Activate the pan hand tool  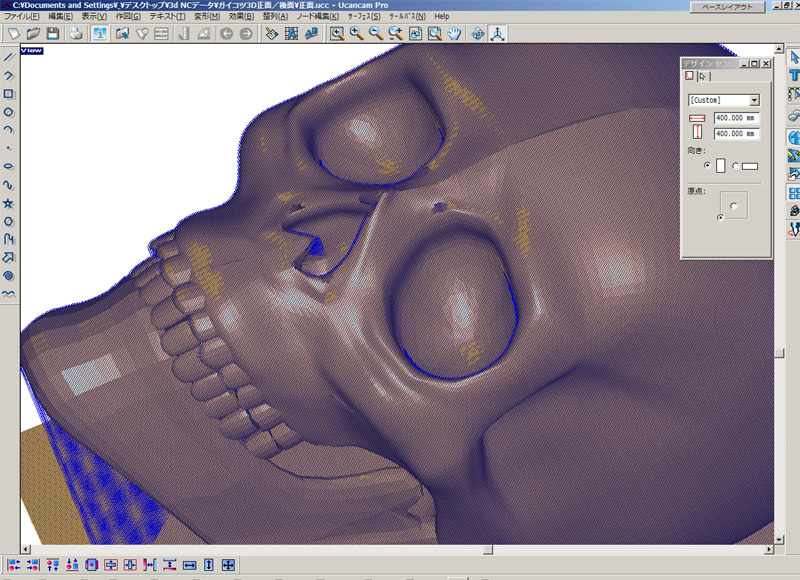coord(454,34)
